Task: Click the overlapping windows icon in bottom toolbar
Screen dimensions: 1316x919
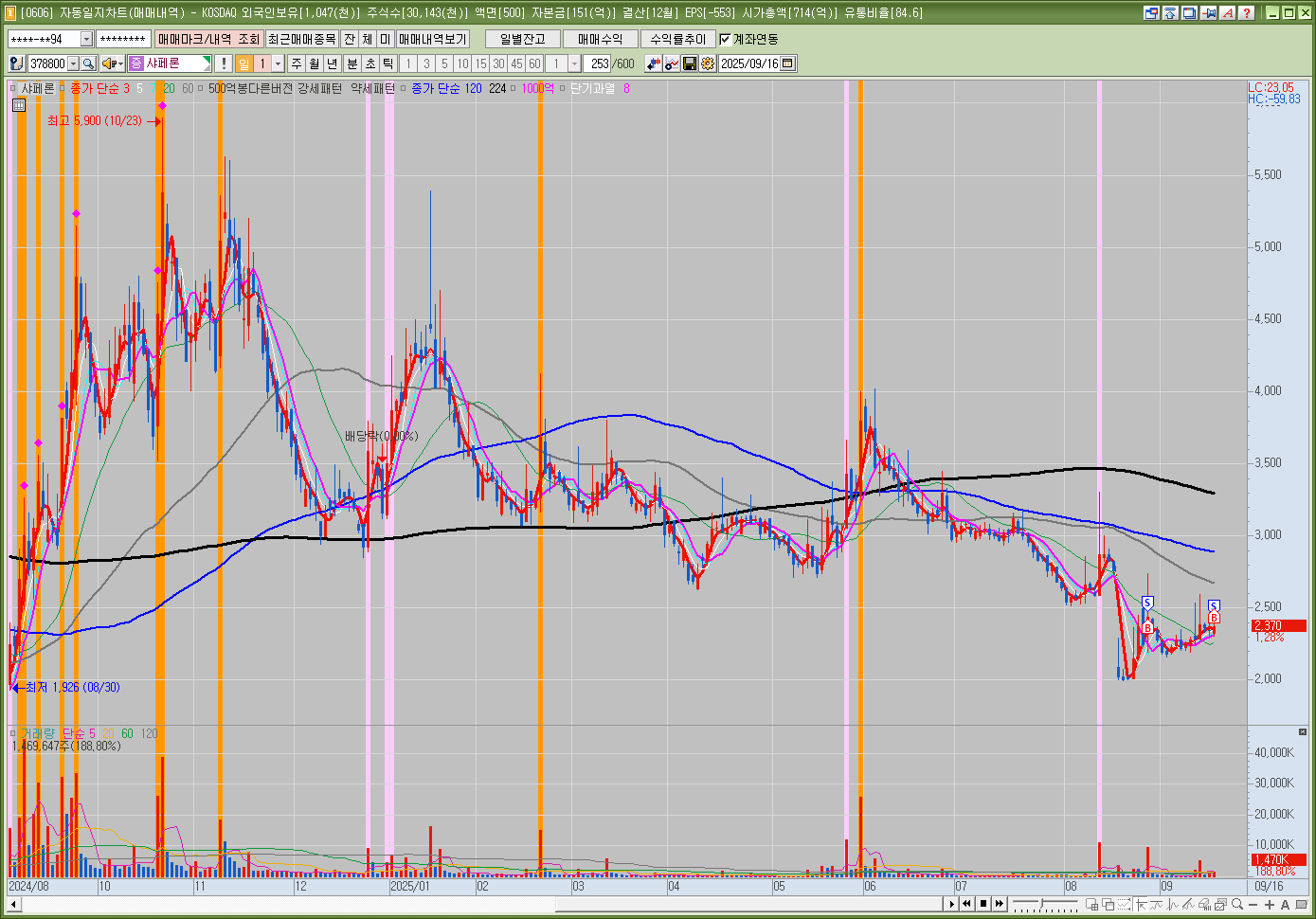Action: (x=1109, y=904)
